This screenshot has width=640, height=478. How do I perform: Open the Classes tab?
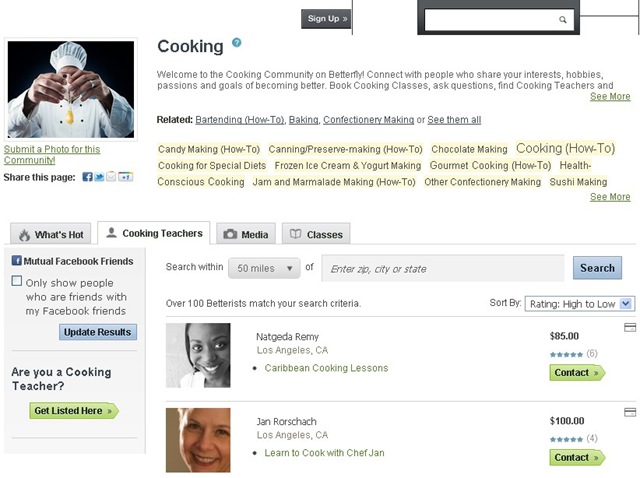tap(316, 234)
